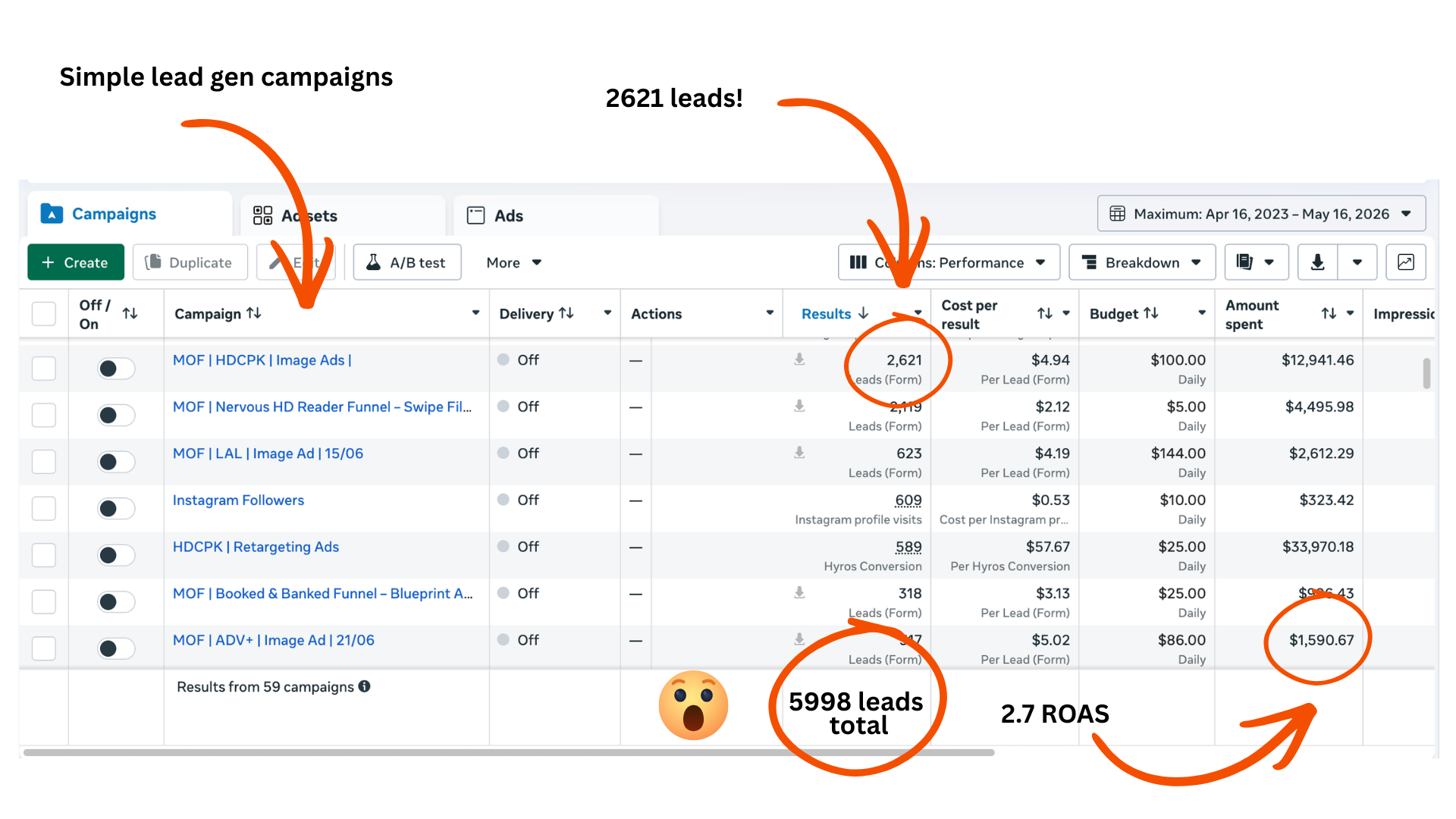Sort by Amount spent arrows
This screenshot has width=1456, height=819.
pos(1329,313)
